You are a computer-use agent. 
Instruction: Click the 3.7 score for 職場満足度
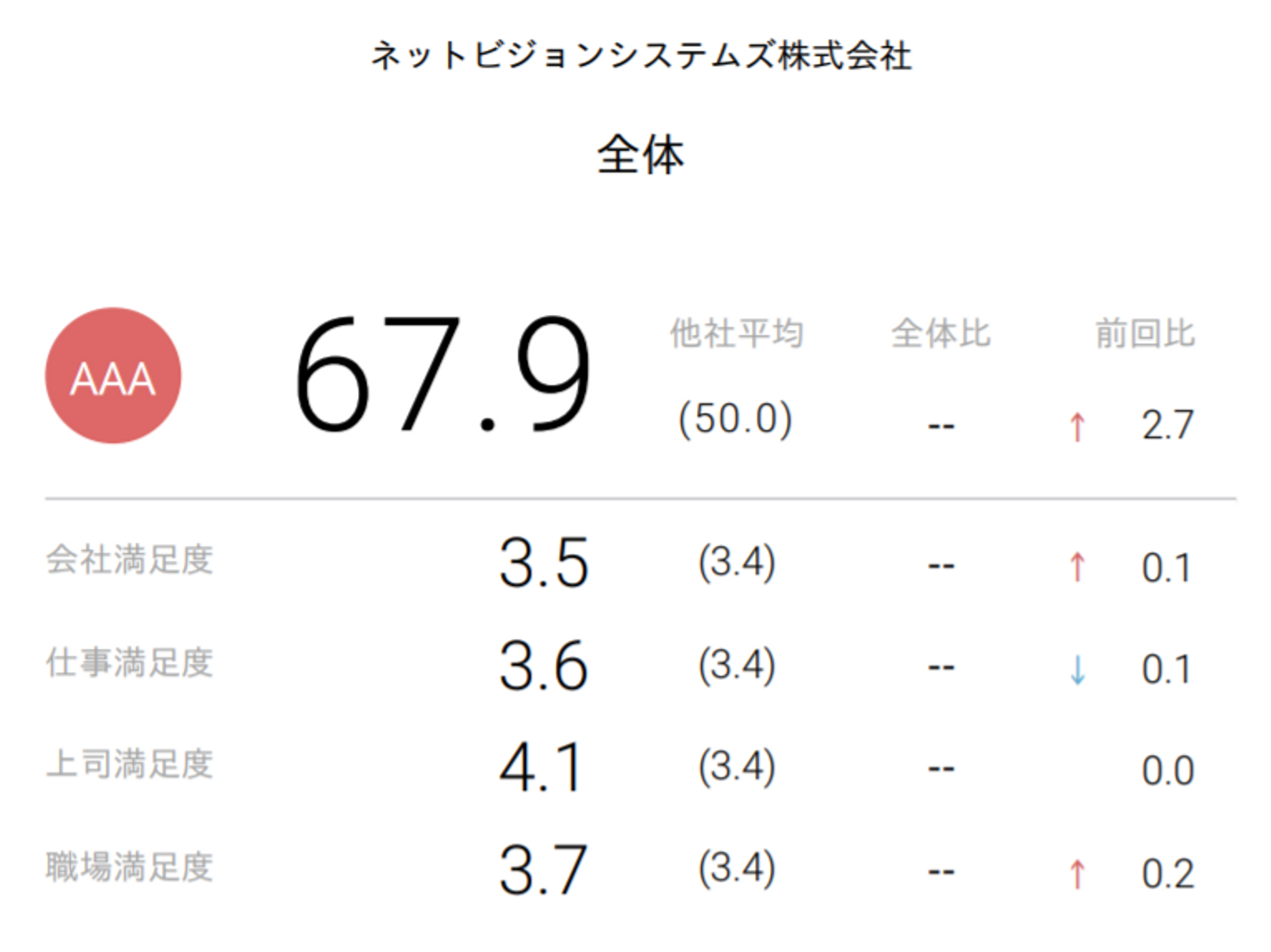[x=543, y=871]
